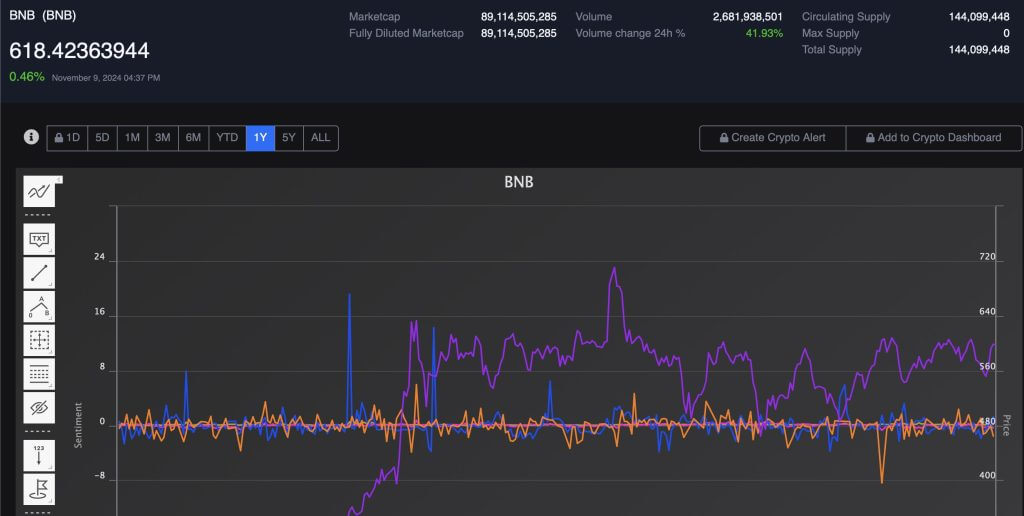Viewport: 1024px width, 516px height.
Task: Select the flag marker tool
Action: tap(39, 489)
